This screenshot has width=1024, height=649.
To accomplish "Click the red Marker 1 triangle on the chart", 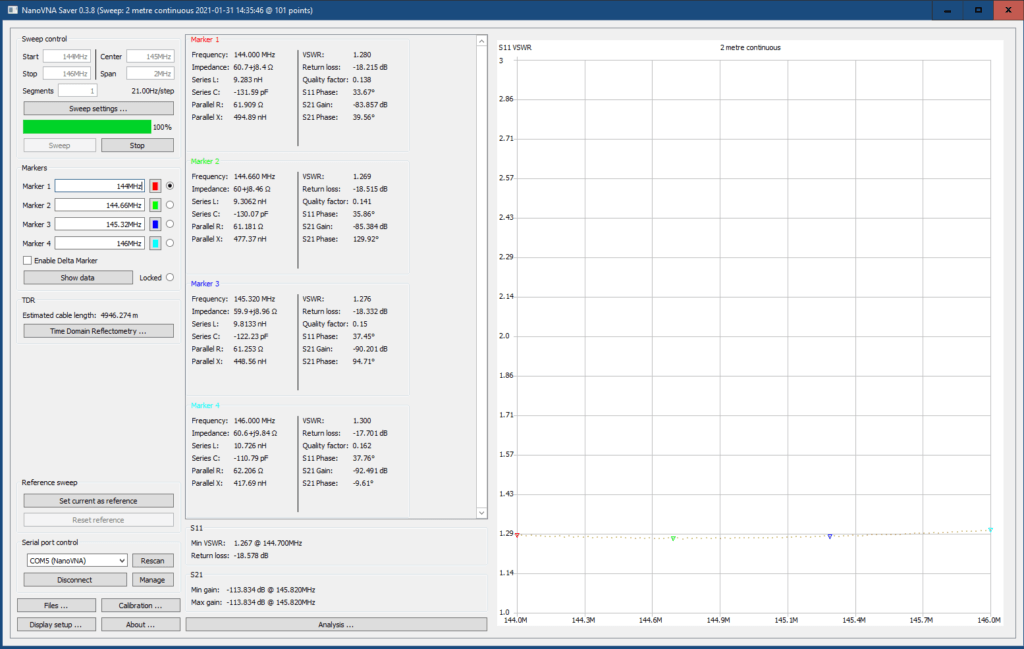I will click(x=517, y=535).
